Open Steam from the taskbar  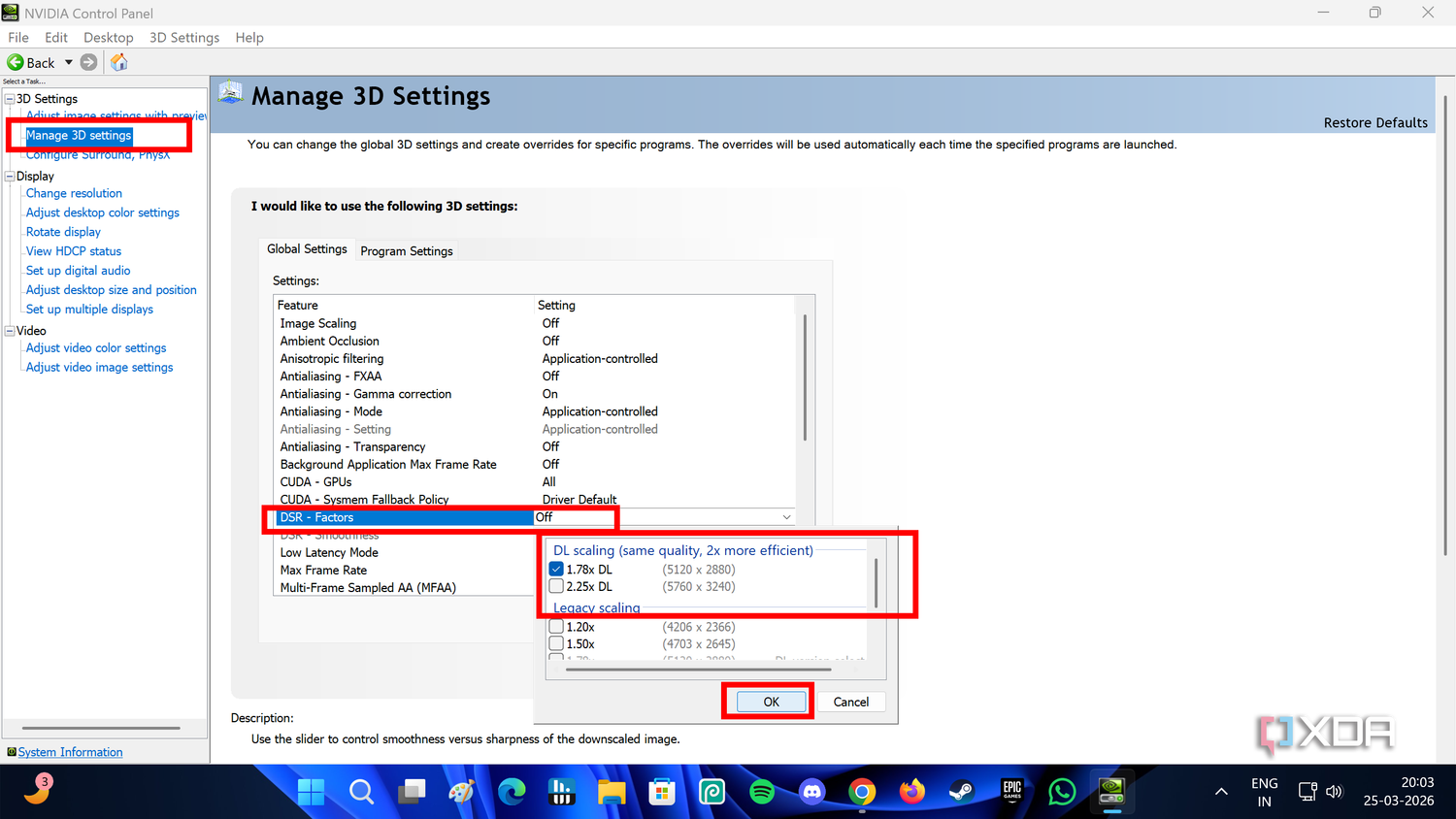tap(962, 792)
